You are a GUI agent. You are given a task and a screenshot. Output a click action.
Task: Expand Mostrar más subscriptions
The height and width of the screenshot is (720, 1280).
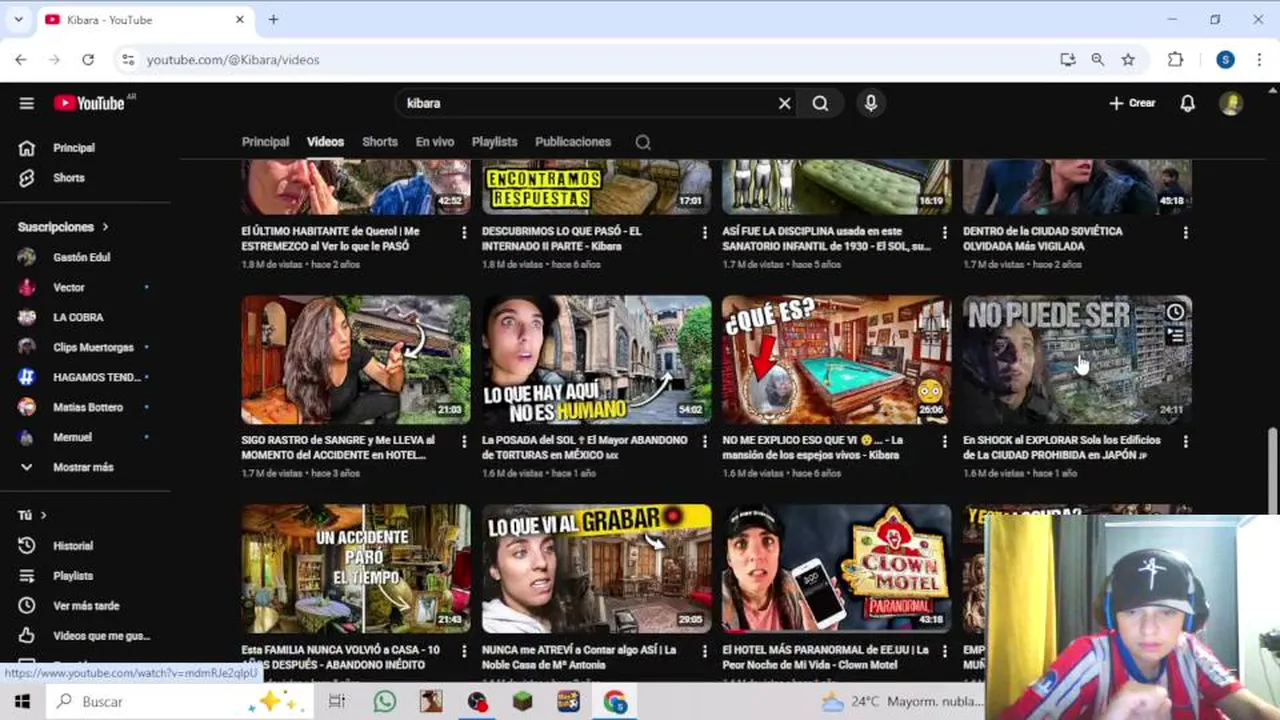click(x=85, y=467)
